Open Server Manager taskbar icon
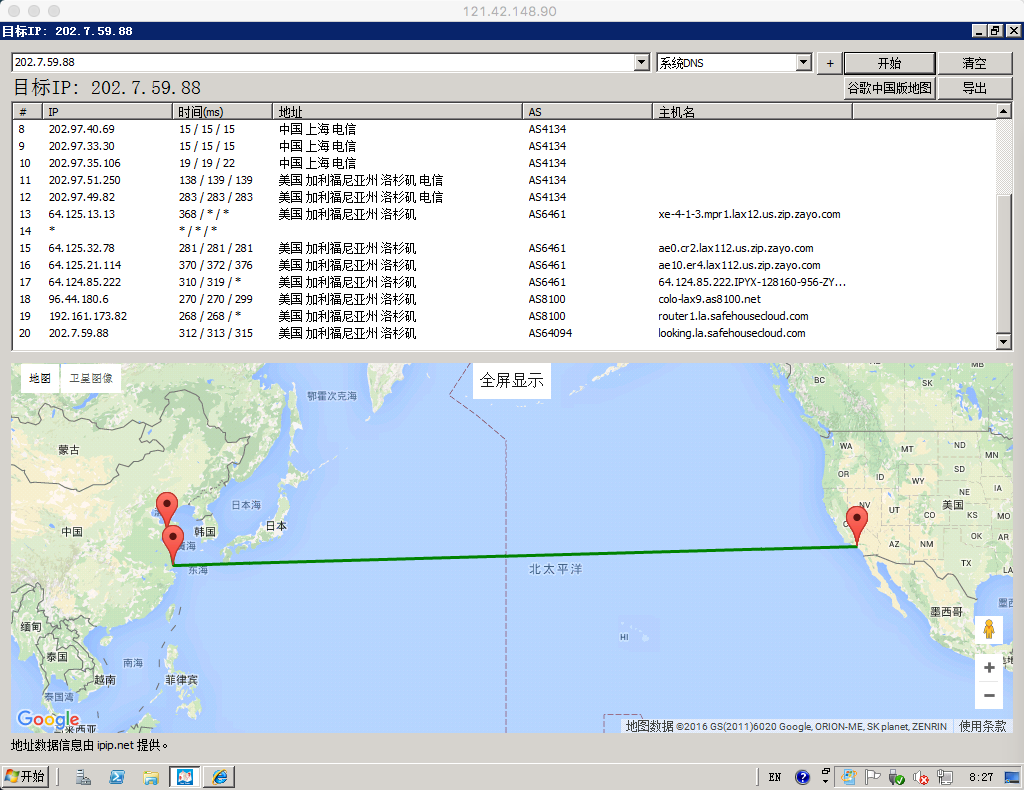Viewport: 1024px width, 790px height. [x=83, y=777]
